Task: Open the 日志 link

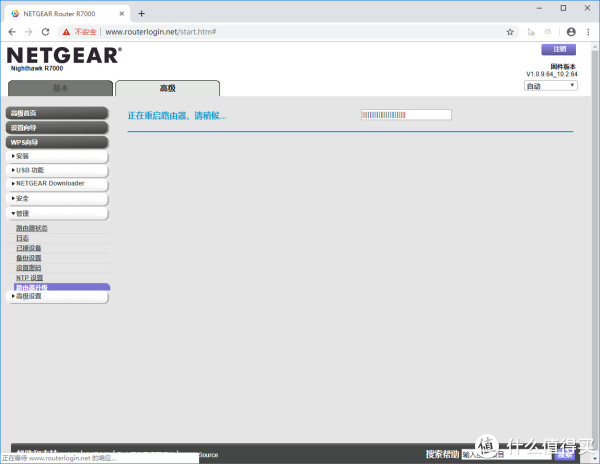Action: [23, 238]
